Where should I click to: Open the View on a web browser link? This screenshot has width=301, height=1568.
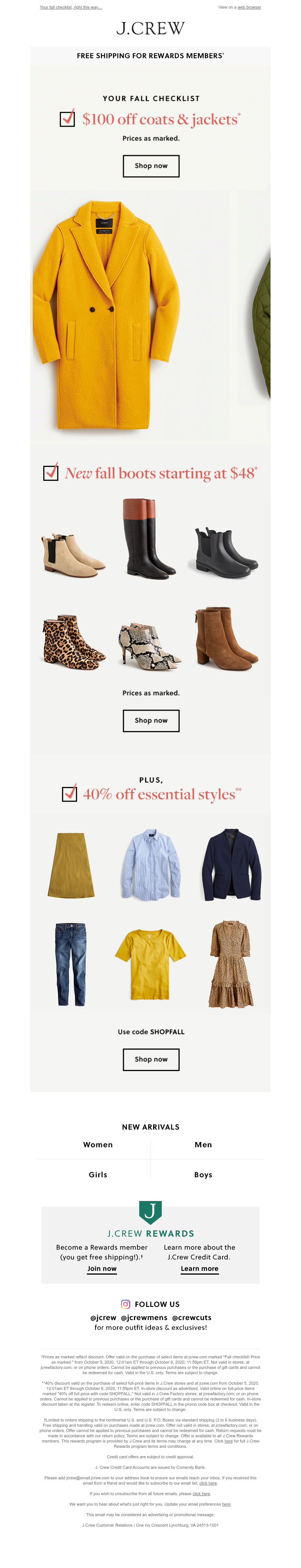coord(249,7)
